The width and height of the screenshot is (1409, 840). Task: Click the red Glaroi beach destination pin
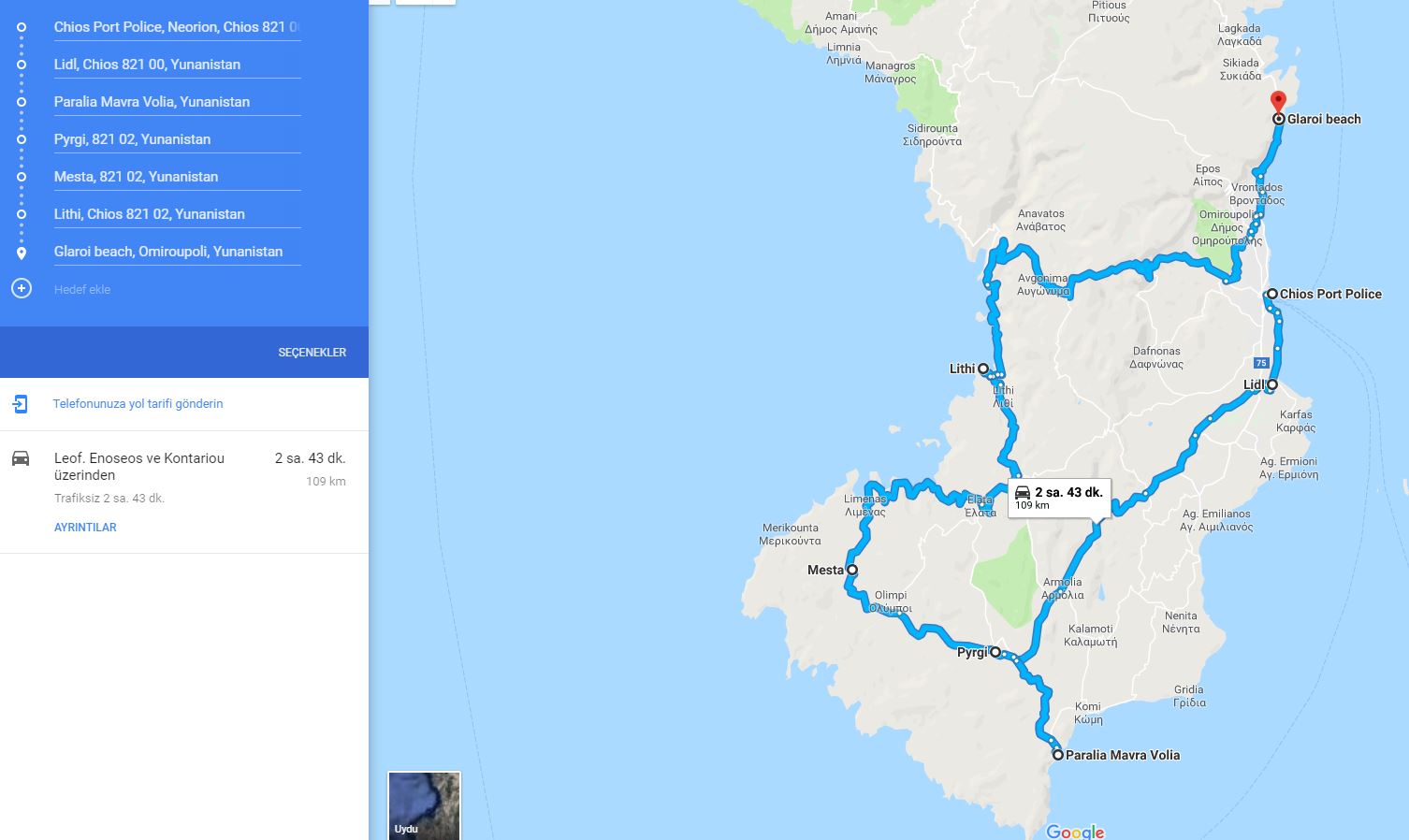click(x=1278, y=102)
